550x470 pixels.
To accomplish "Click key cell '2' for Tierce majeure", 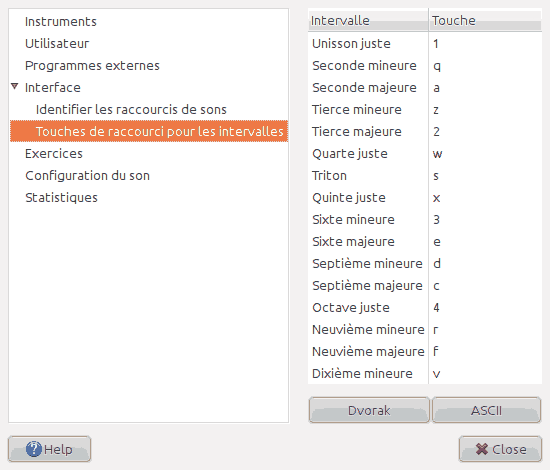I will [x=485, y=132].
